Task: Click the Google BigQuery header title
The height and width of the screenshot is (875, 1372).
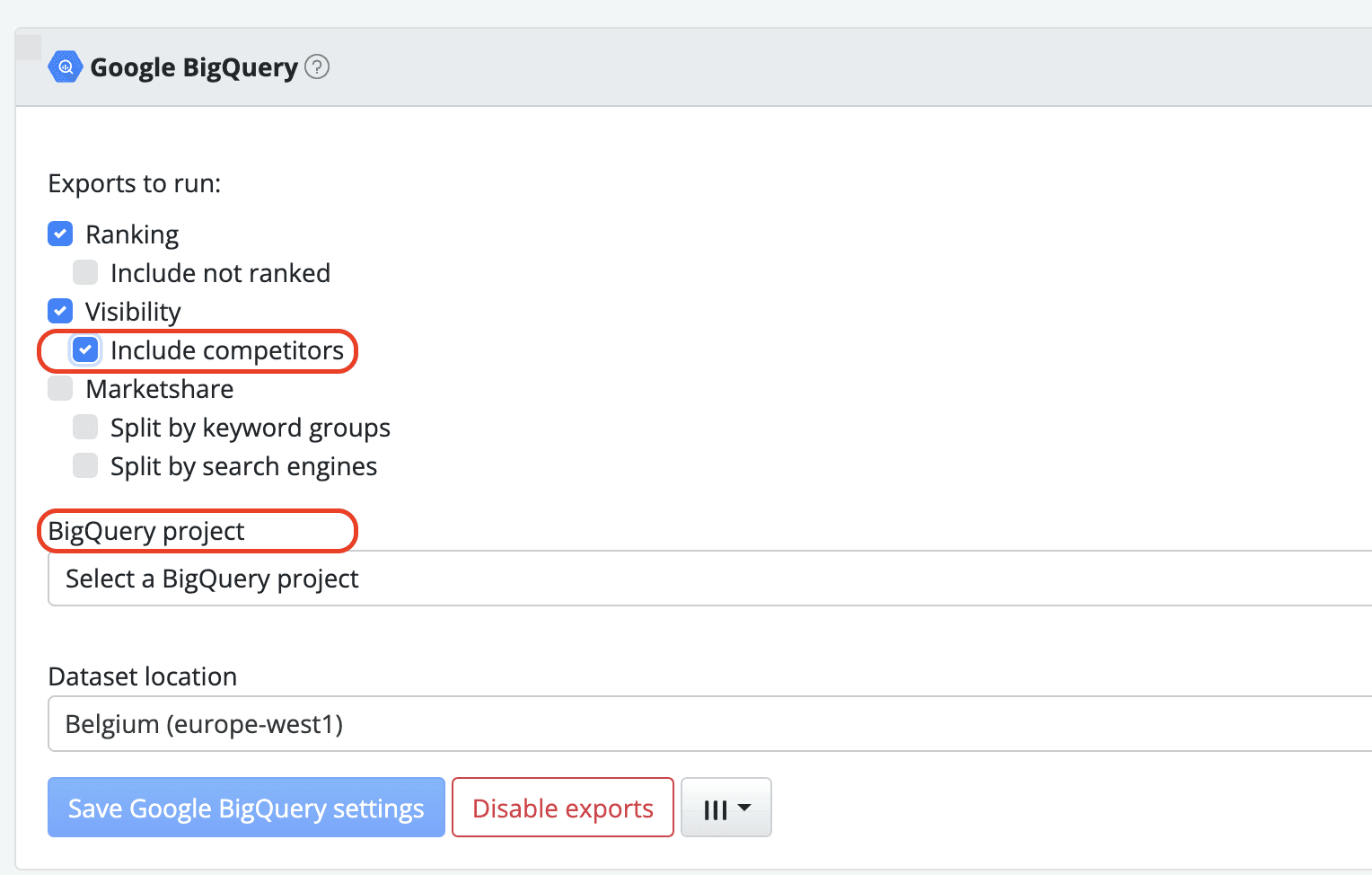Action: point(191,66)
